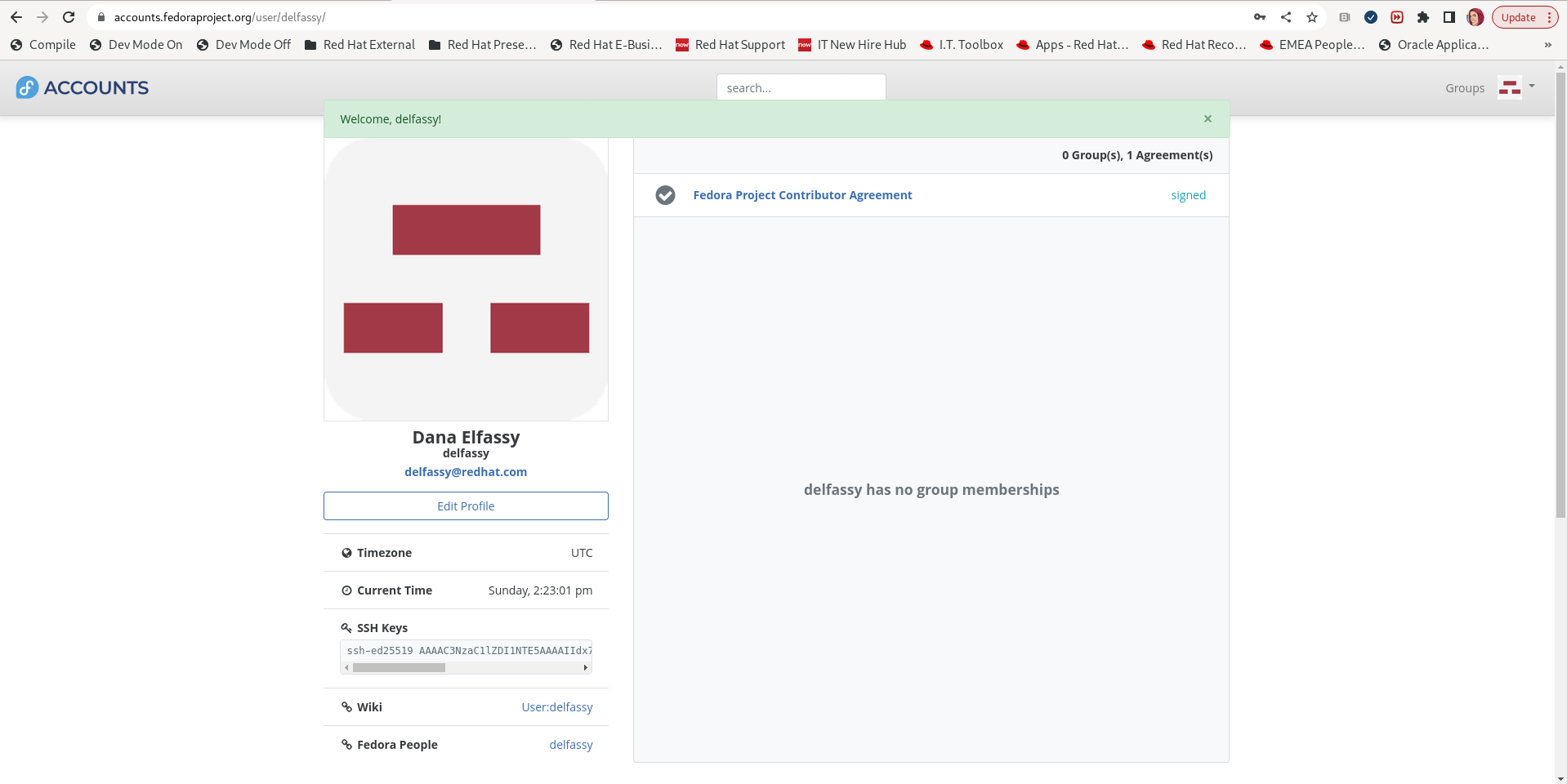Open the Groups navigation item
1567x784 pixels.
[x=1464, y=88]
